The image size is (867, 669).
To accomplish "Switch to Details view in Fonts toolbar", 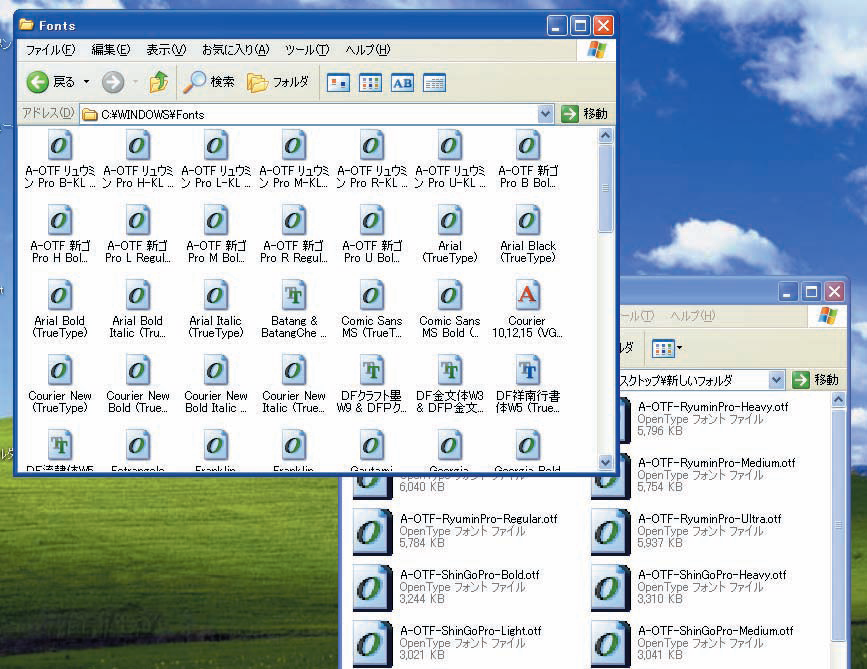I will pos(435,83).
